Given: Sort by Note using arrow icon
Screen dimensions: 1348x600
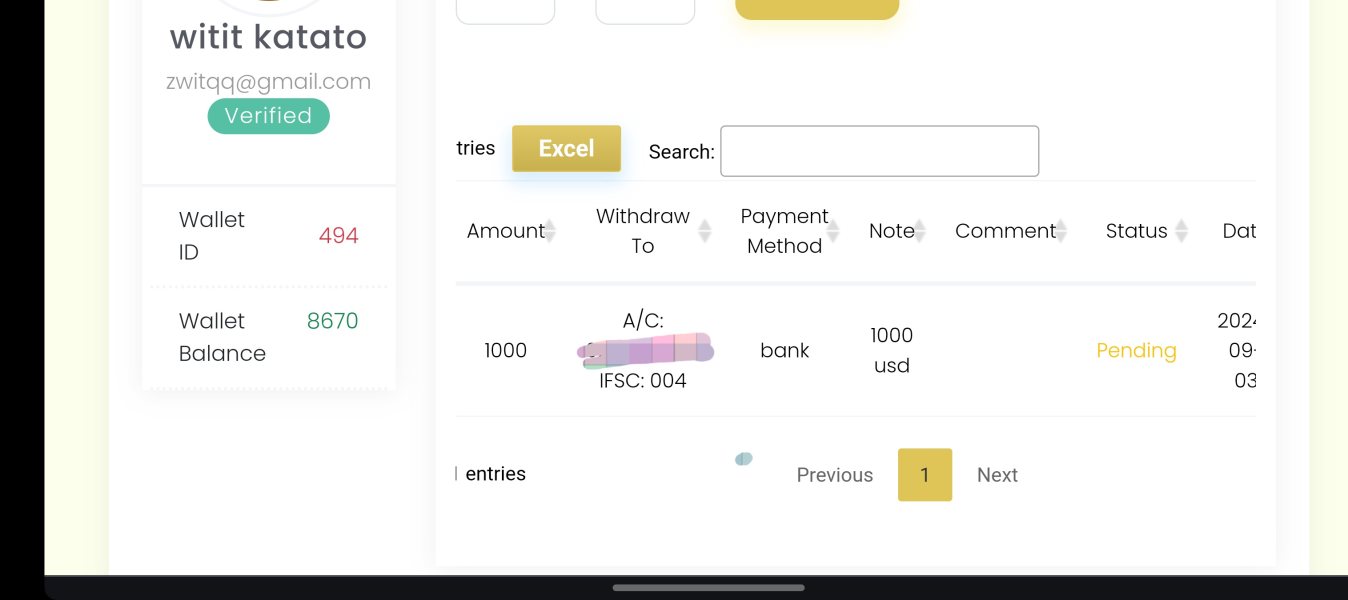Looking at the screenshot, I should (920, 232).
